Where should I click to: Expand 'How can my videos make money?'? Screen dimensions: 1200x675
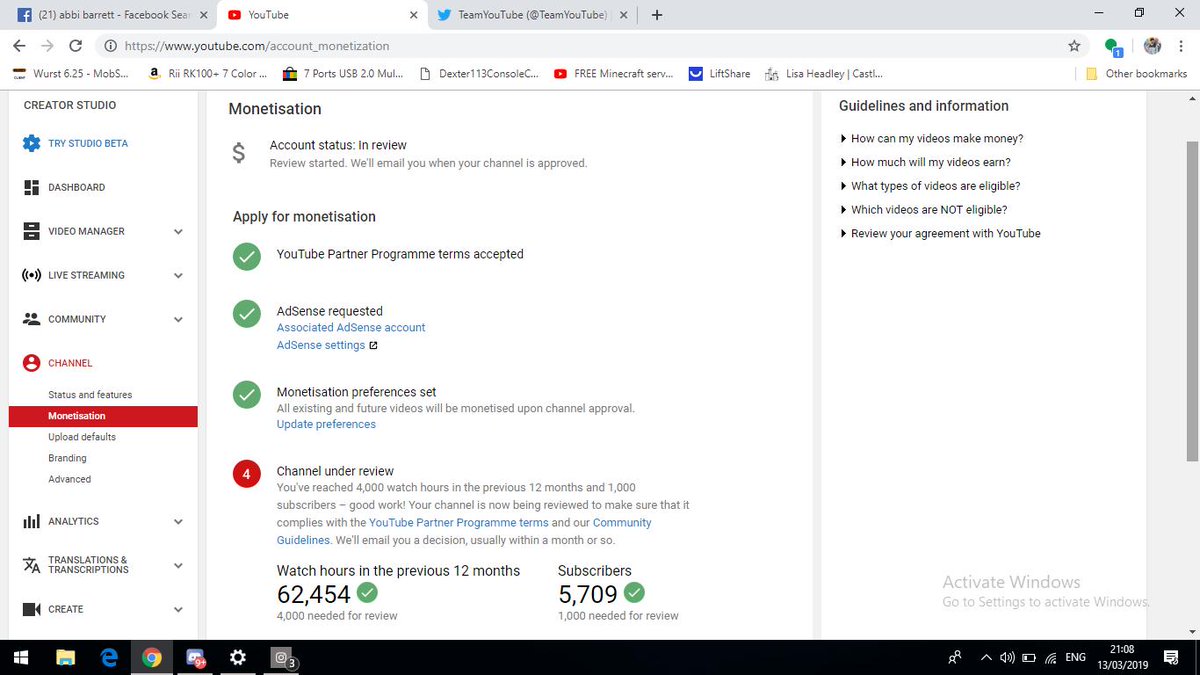931,139
